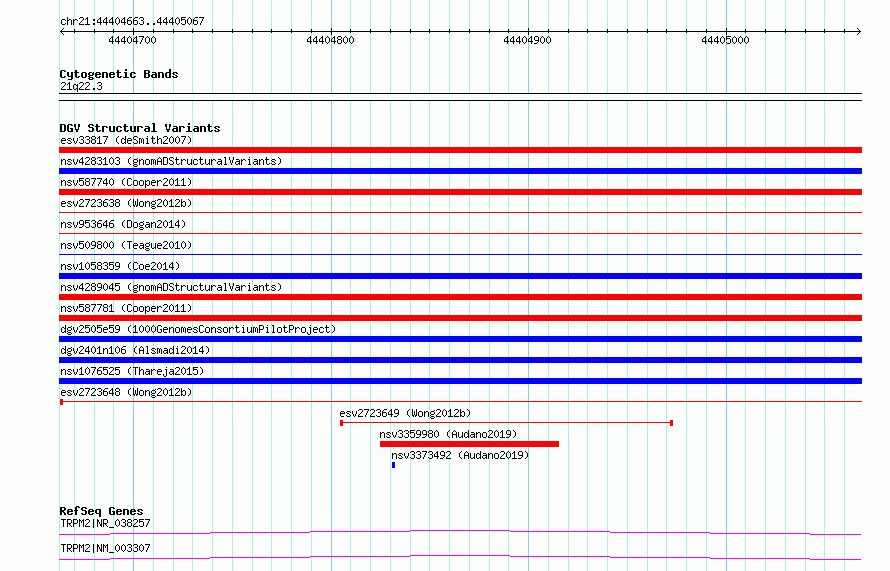Open the esv2723649 (Wong2012b) label
This screenshot has width=890, height=571.
405,413
